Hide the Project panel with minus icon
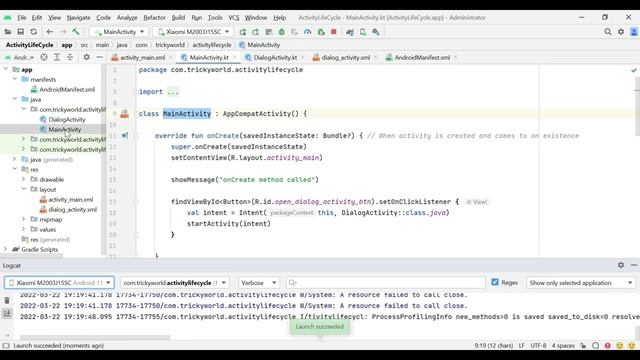The image size is (640, 360). [x=99, y=58]
